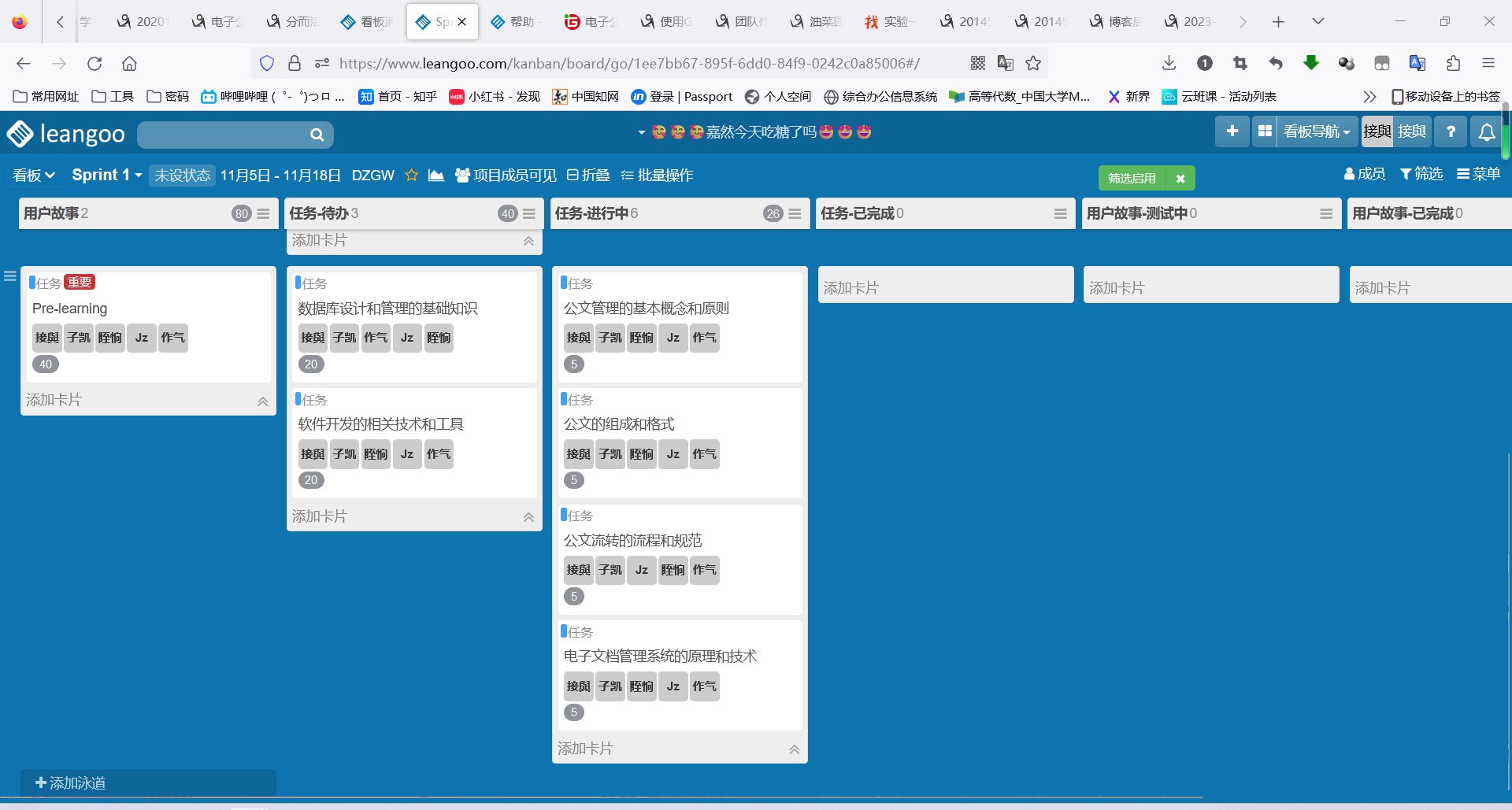1512x810 pixels.
Task: Open a new browser tab
Action: click(1278, 22)
